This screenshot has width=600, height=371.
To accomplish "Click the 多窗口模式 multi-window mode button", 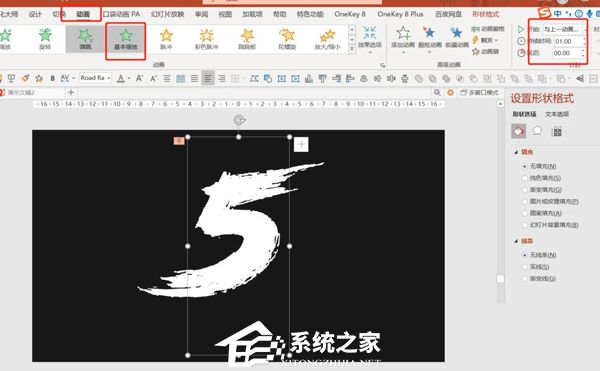I will 479,93.
